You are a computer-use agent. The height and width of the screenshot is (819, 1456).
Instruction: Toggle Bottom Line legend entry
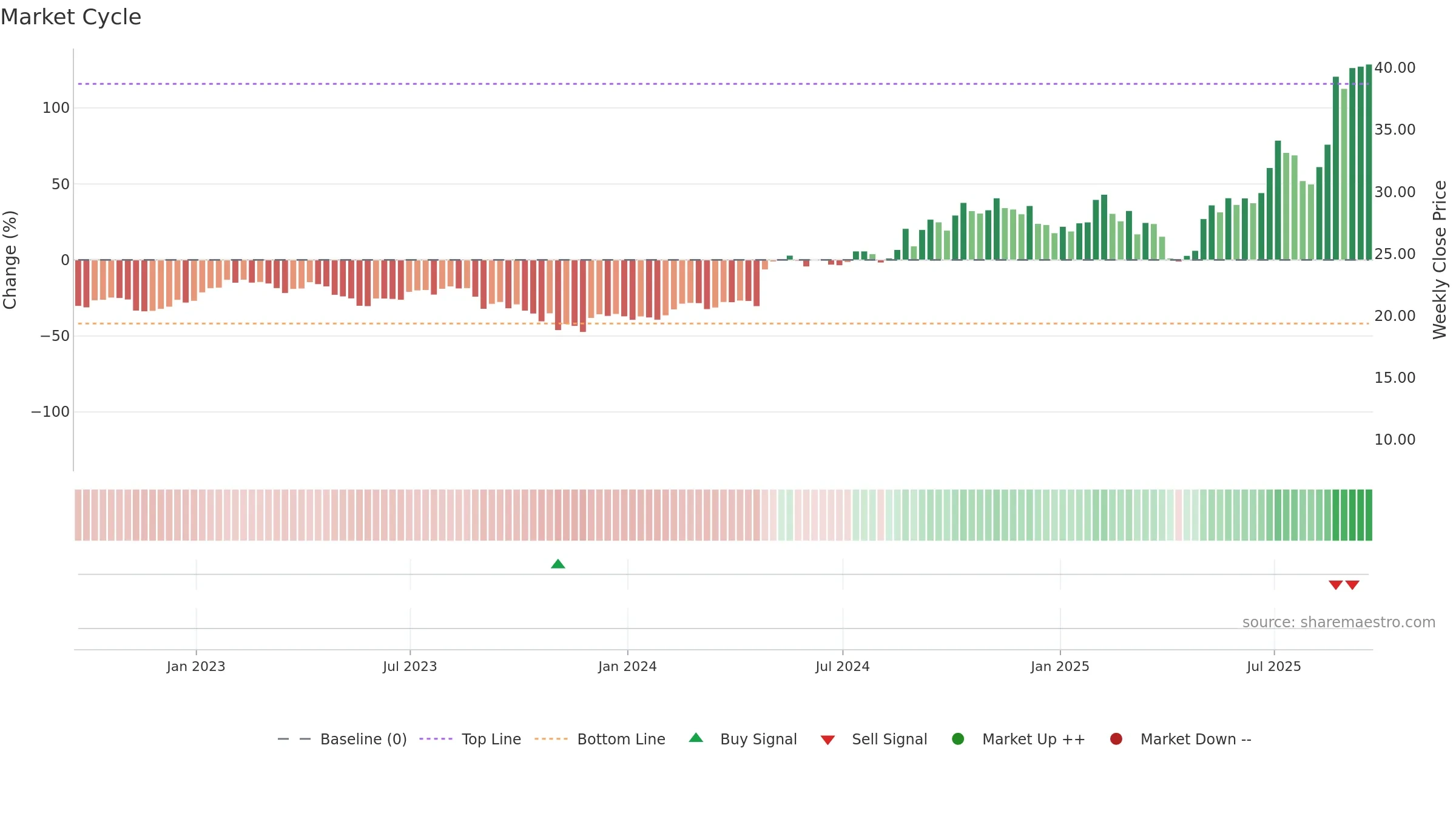point(600,739)
